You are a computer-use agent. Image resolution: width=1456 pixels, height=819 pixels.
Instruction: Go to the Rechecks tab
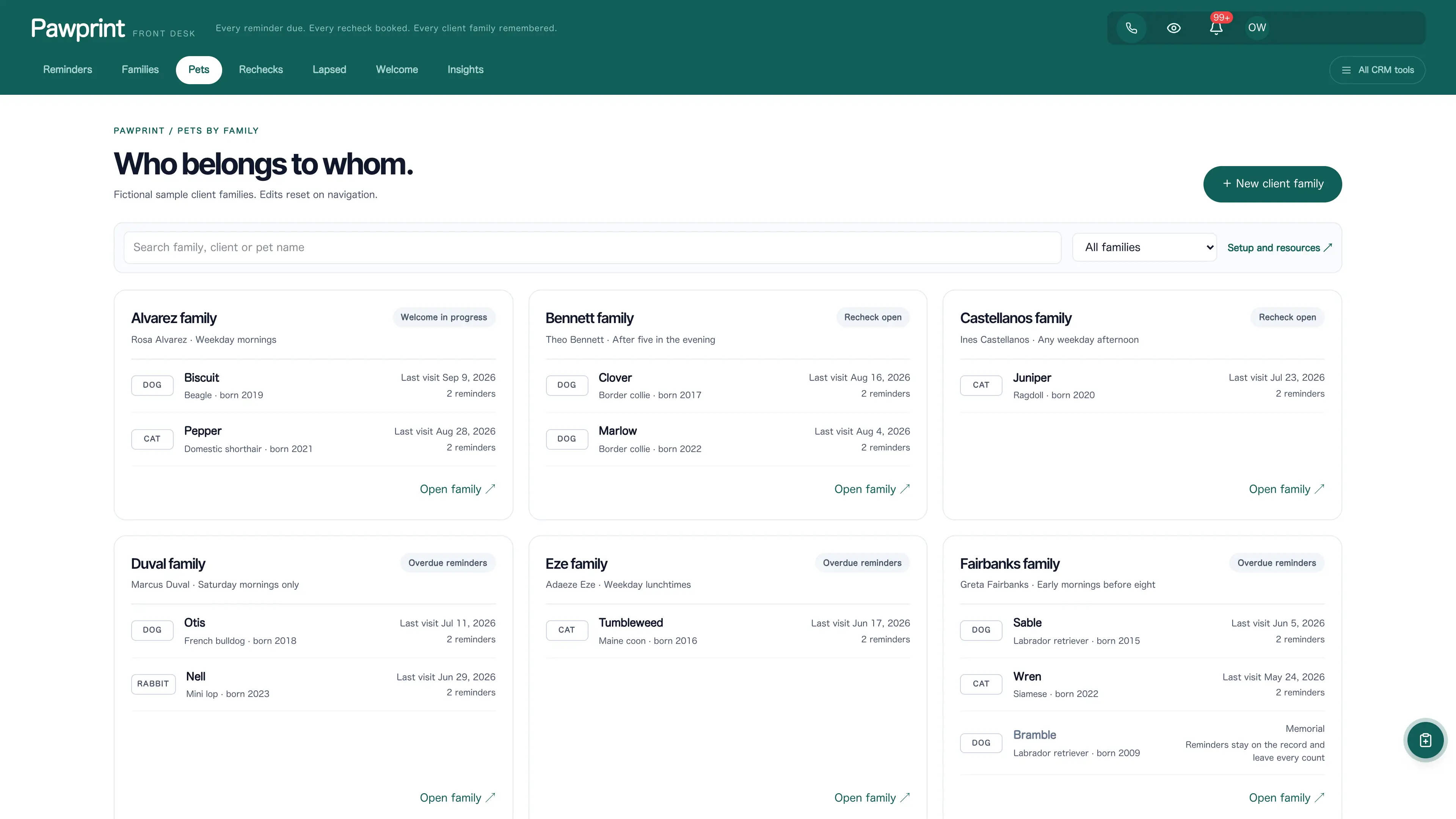tap(260, 69)
